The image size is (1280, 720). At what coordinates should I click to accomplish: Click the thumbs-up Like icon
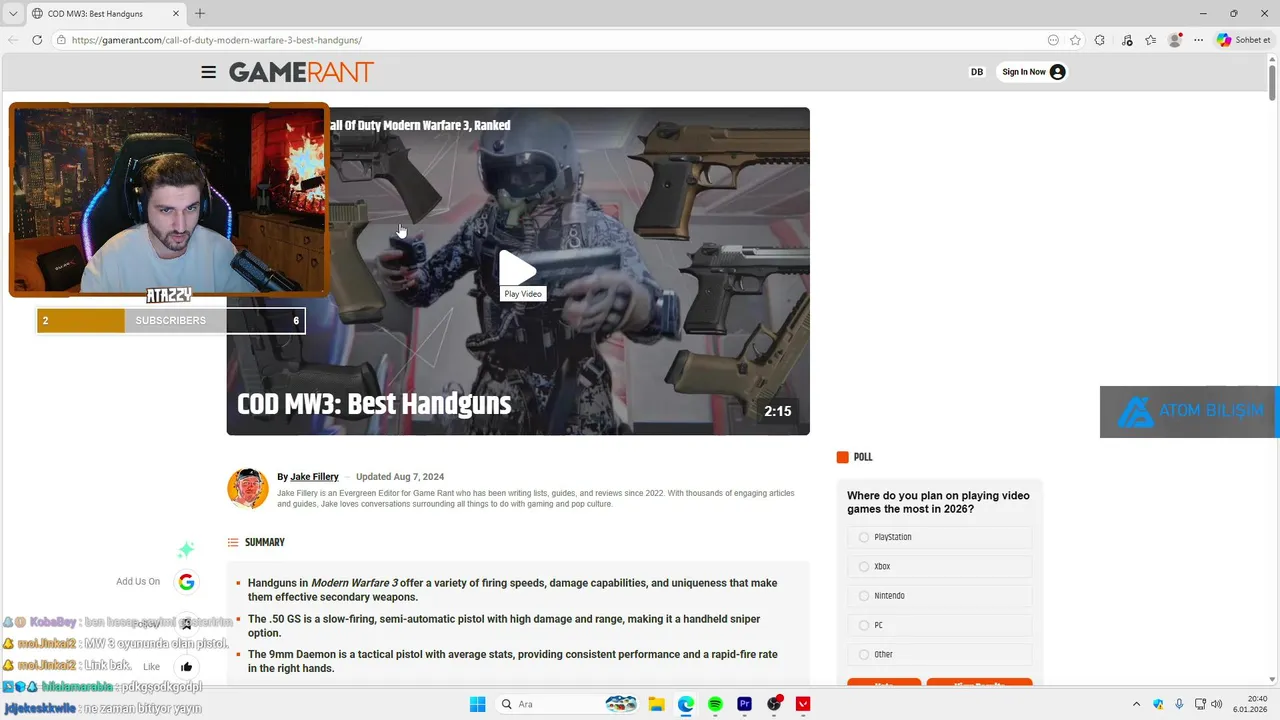(186, 667)
